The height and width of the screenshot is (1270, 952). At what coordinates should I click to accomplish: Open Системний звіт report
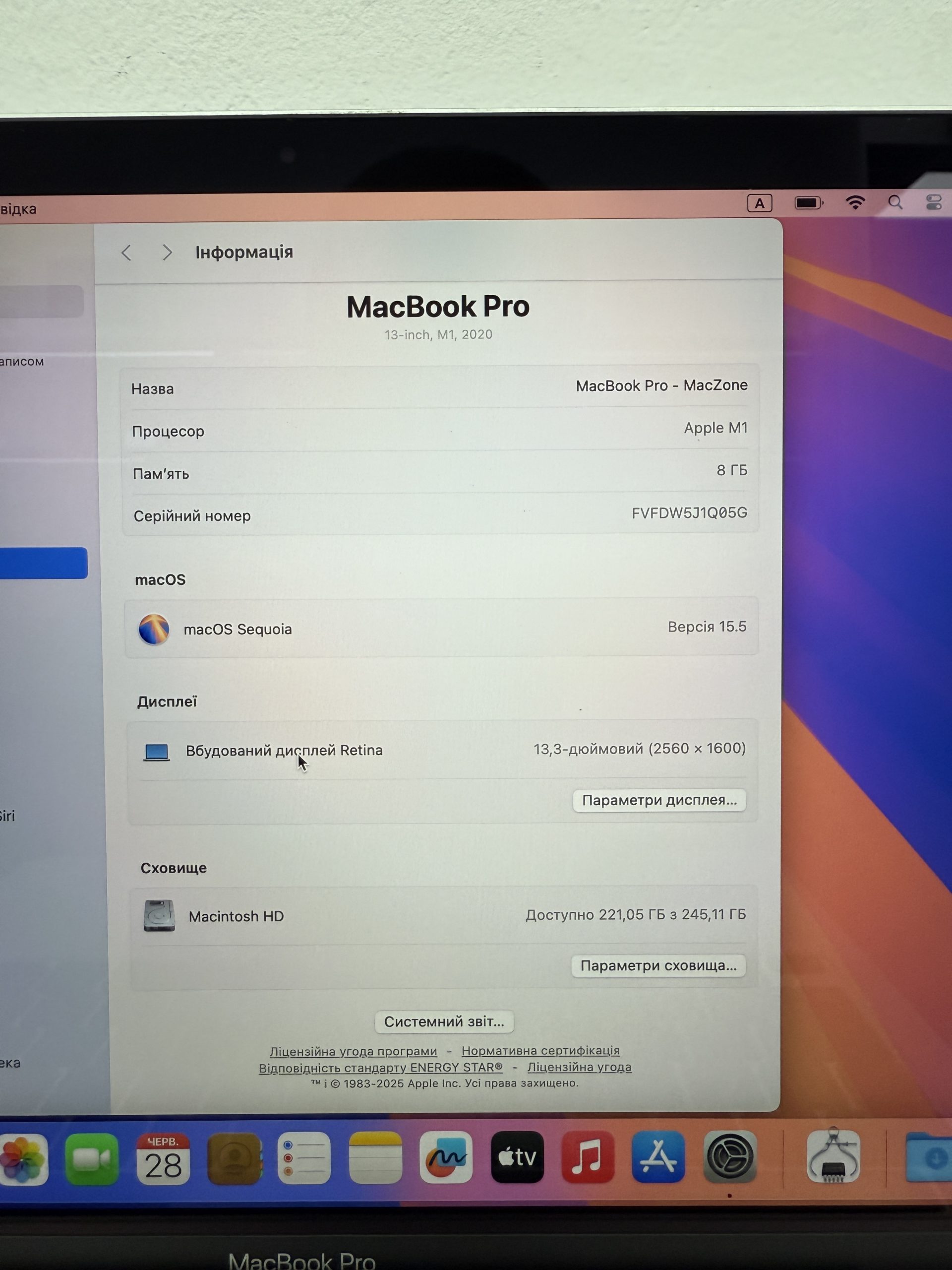(444, 1022)
